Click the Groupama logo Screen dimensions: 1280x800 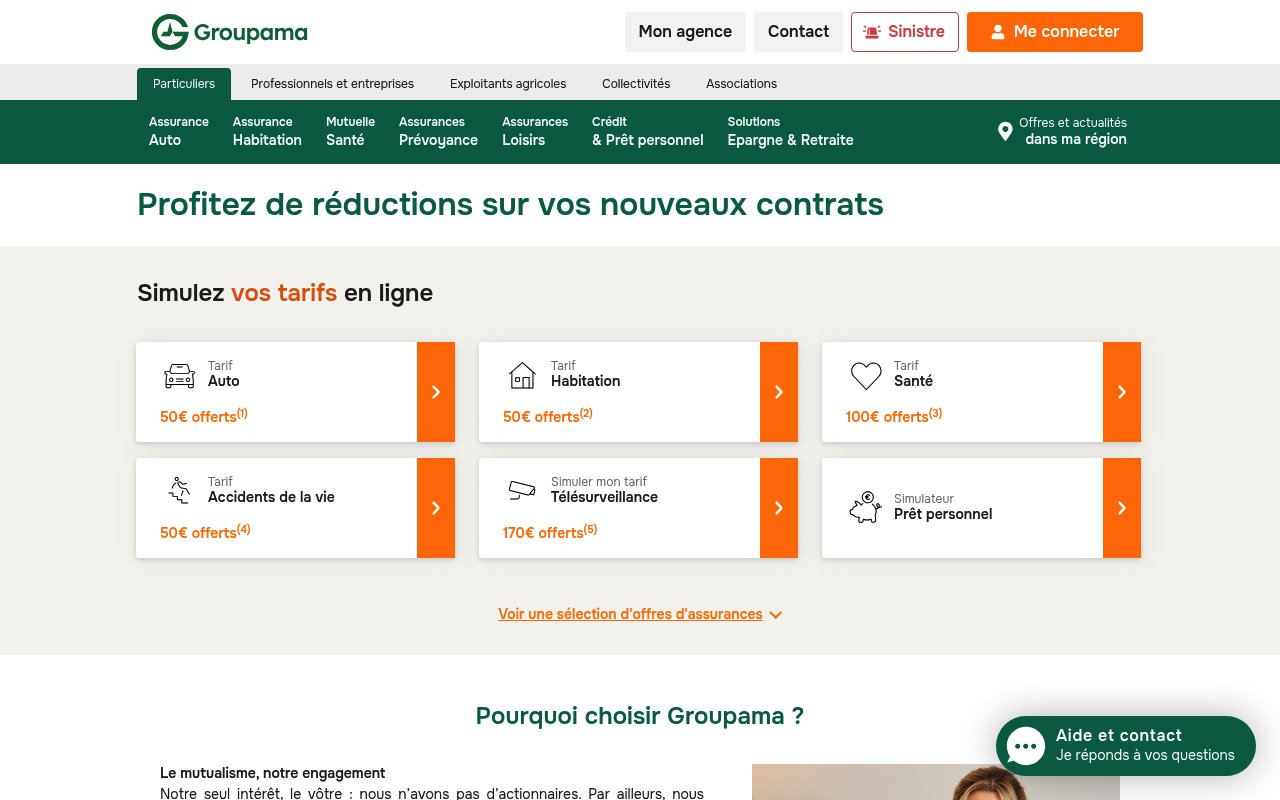(230, 32)
